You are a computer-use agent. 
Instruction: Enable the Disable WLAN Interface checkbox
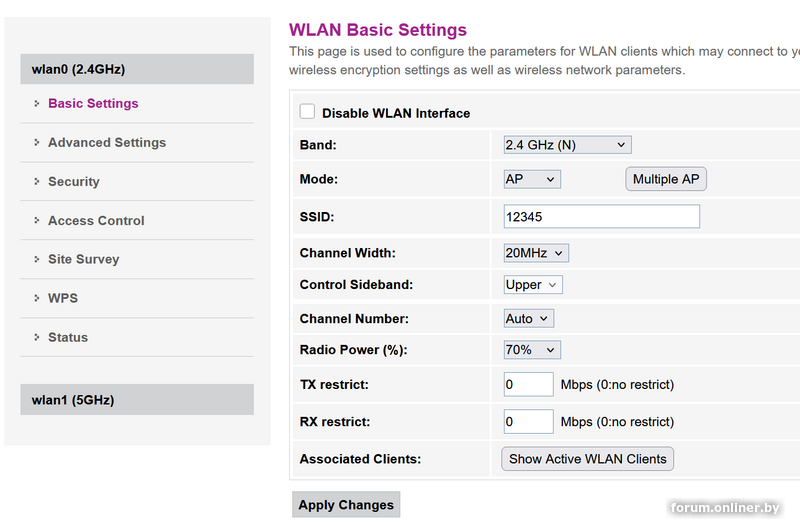tap(308, 113)
